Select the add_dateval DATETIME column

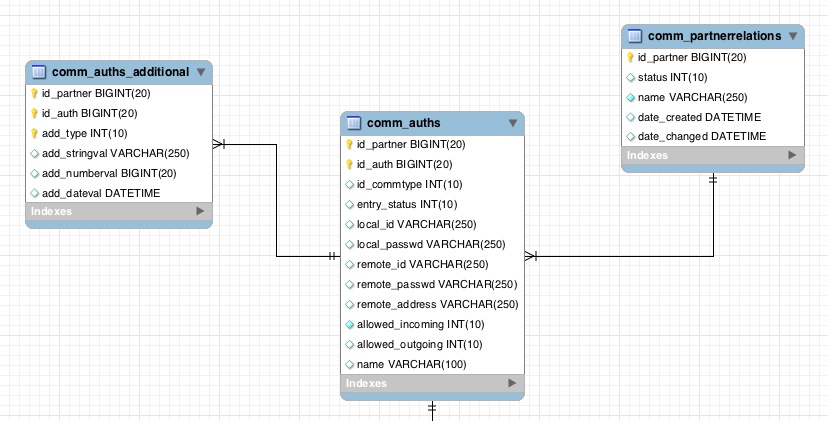[101, 193]
